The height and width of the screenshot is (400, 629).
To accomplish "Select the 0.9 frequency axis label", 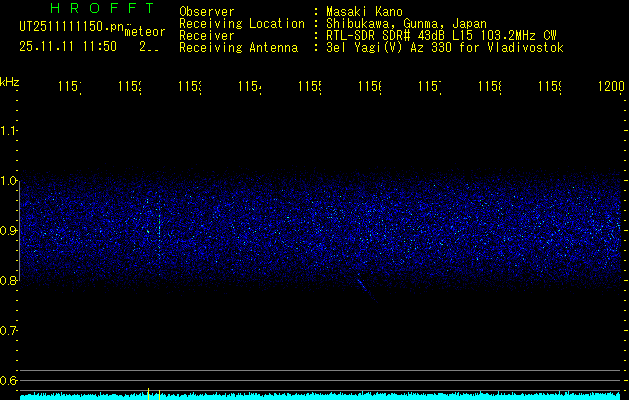I will point(9,231).
